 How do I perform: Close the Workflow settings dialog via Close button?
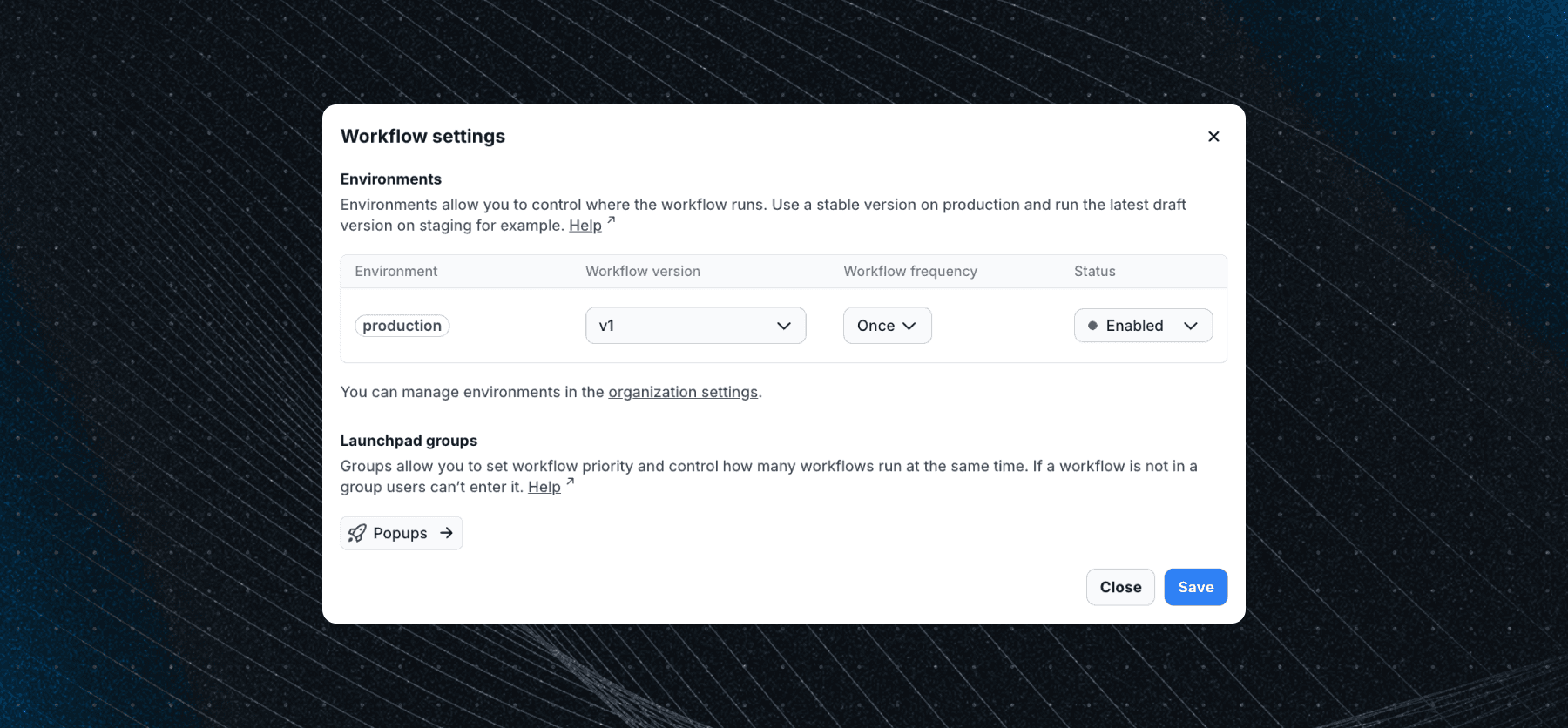coord(1120,587)
